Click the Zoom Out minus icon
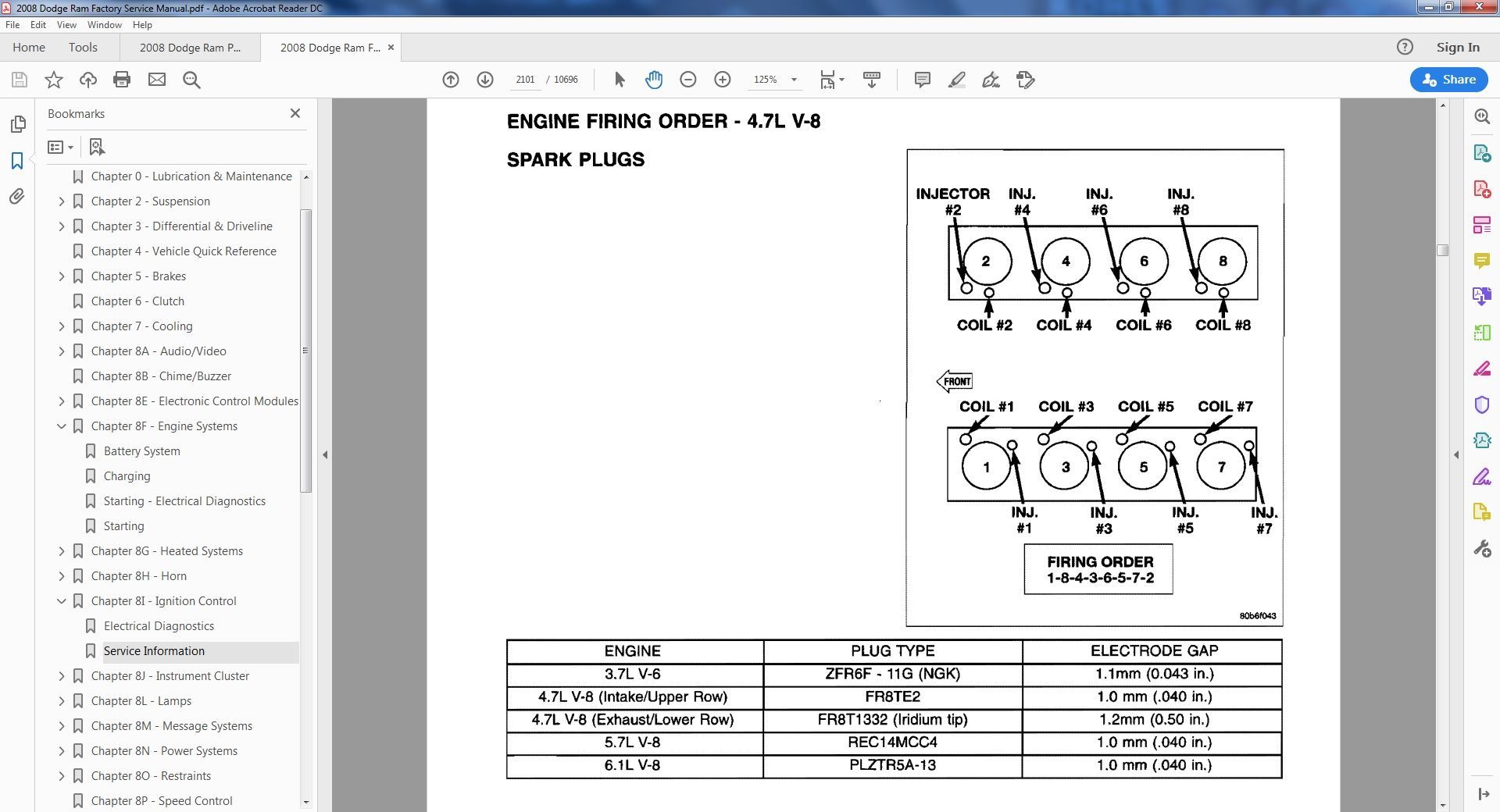The width and height of the screenshot is (1500, 812). click(688, 80)
